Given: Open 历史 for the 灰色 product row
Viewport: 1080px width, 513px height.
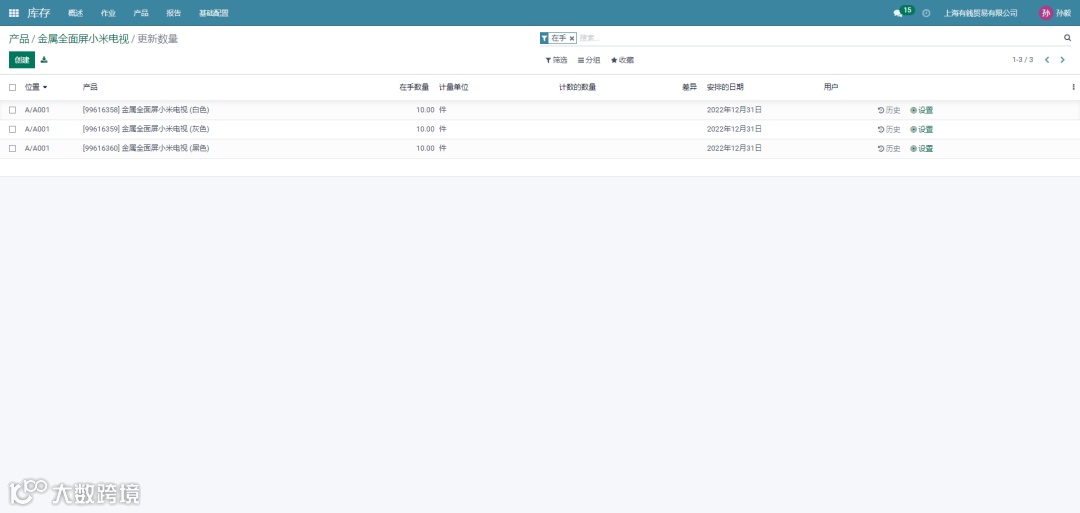Looking at the screenshot, I should click(x=889, y=129).
